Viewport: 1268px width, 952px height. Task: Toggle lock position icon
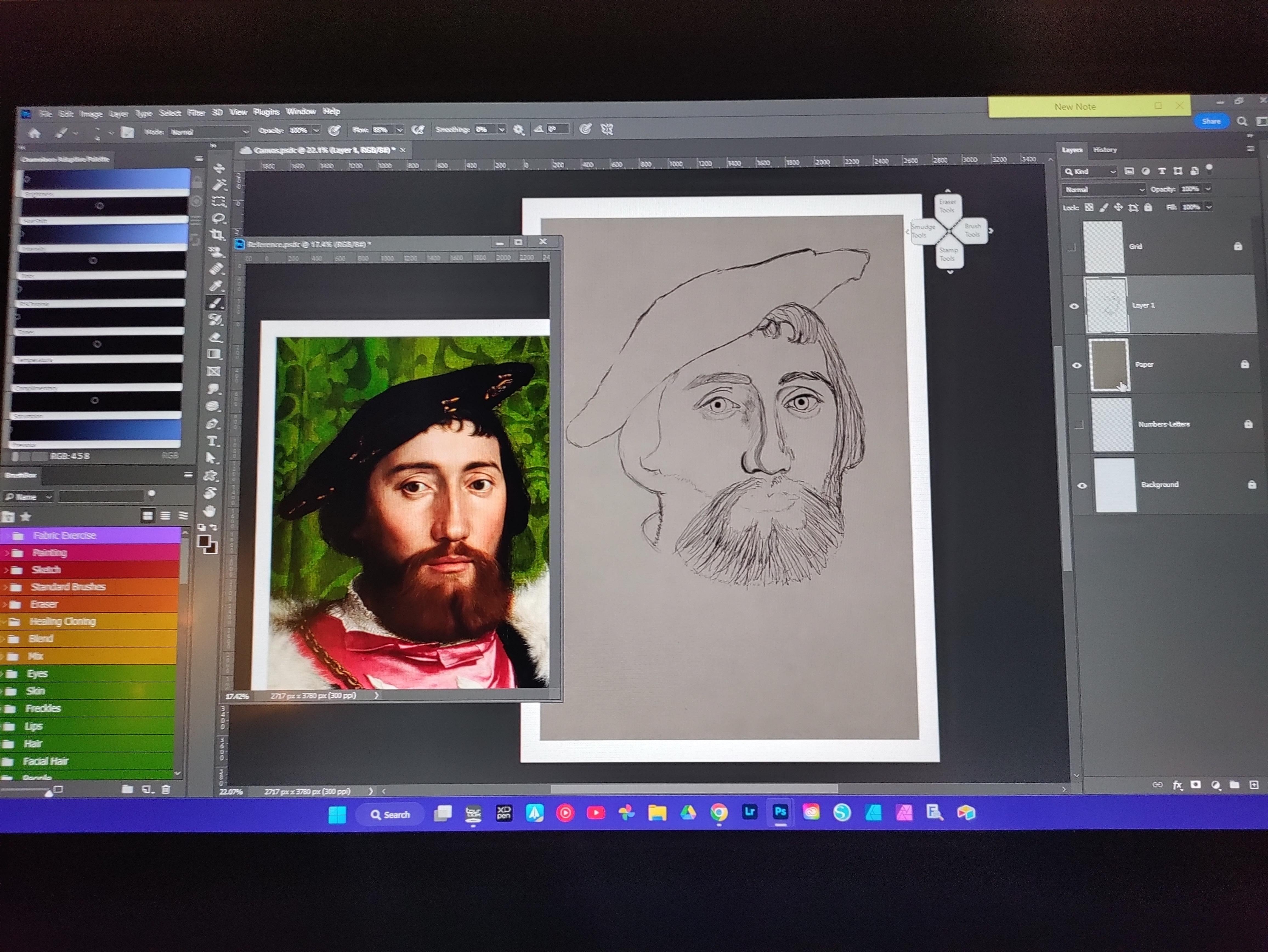[1118, 208]
